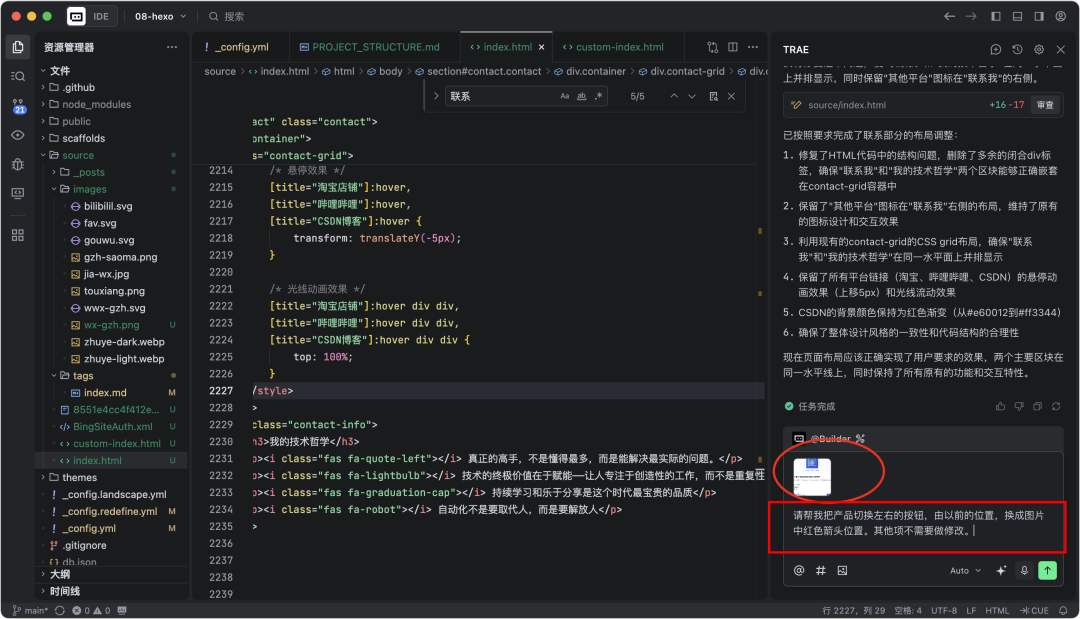Close the index.html tab

click(x=541, y=47)
